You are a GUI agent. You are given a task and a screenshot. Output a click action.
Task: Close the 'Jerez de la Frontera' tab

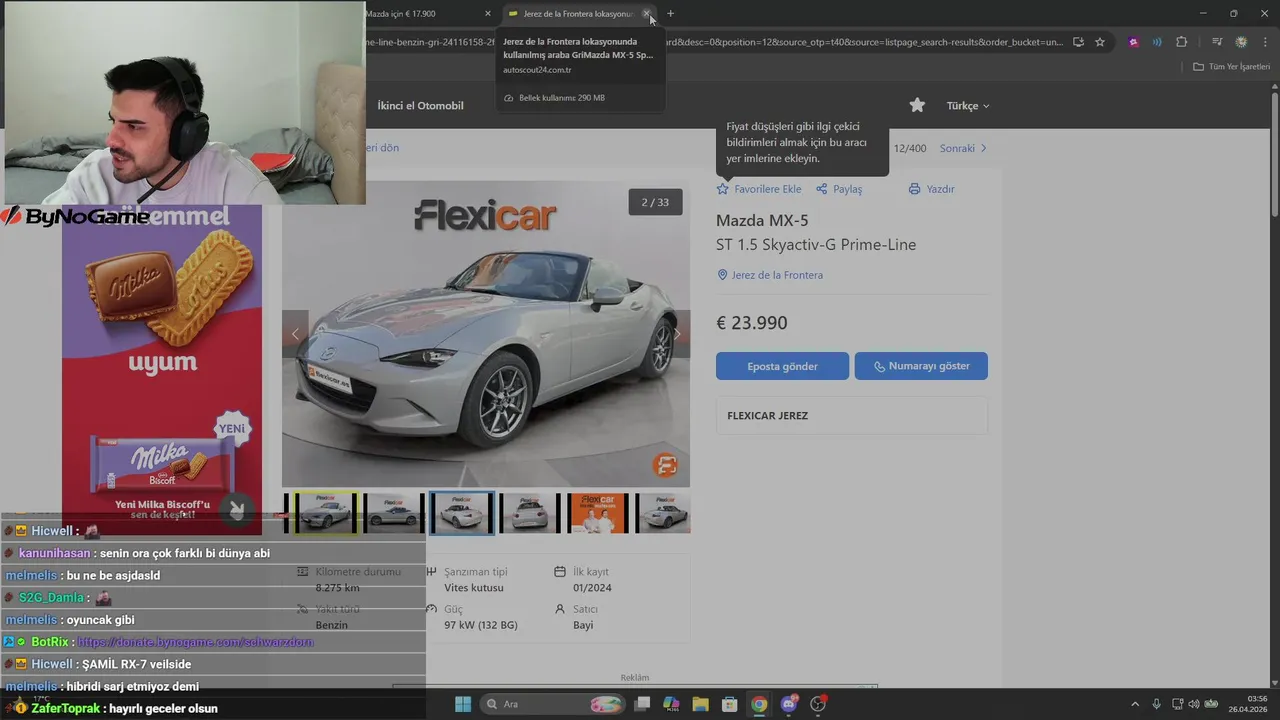pos(647,13)
